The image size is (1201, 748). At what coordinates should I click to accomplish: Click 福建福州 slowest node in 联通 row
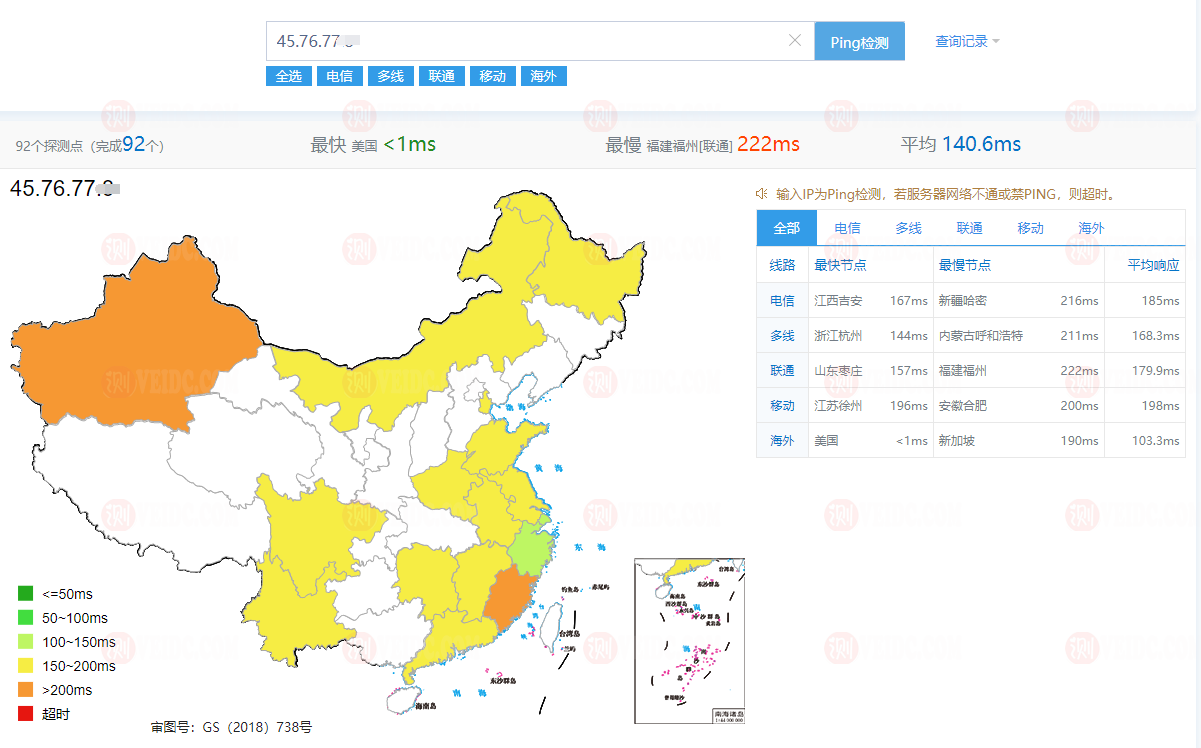point(960,370)
